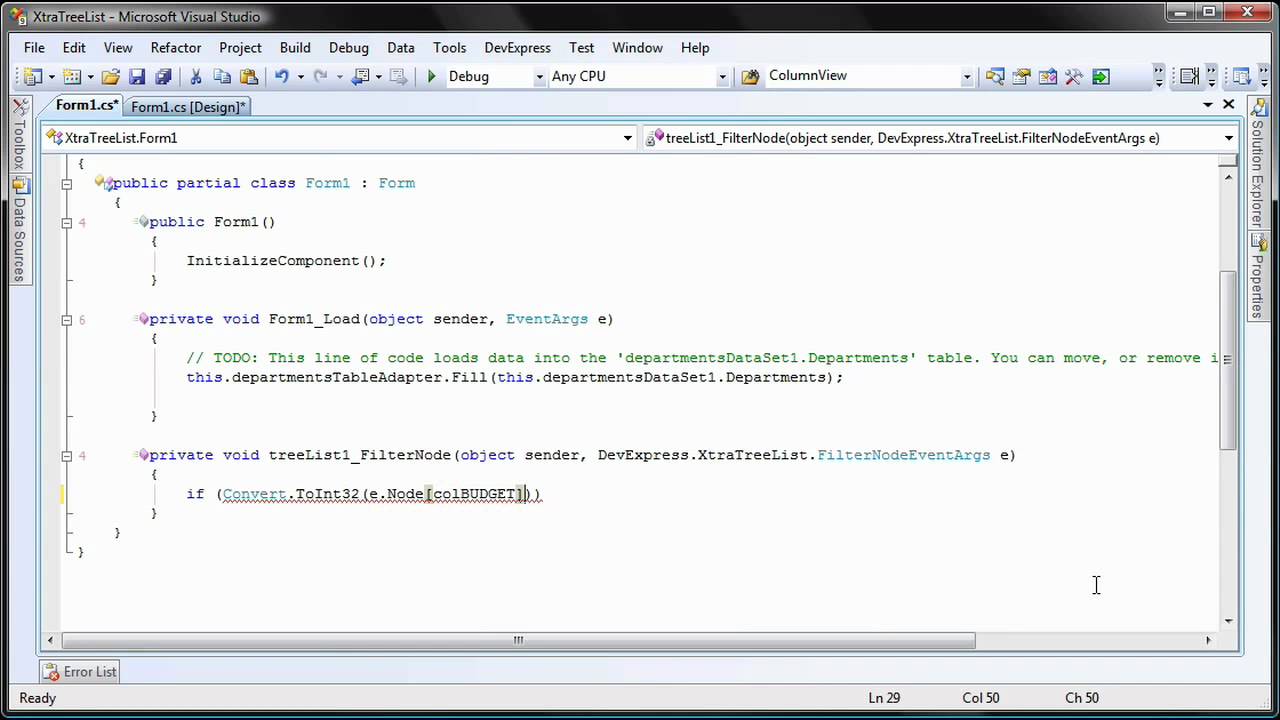Open the Add New Item dropdown arrow
The width and height of the screenshot is (1280, 720).
[91, 76]
